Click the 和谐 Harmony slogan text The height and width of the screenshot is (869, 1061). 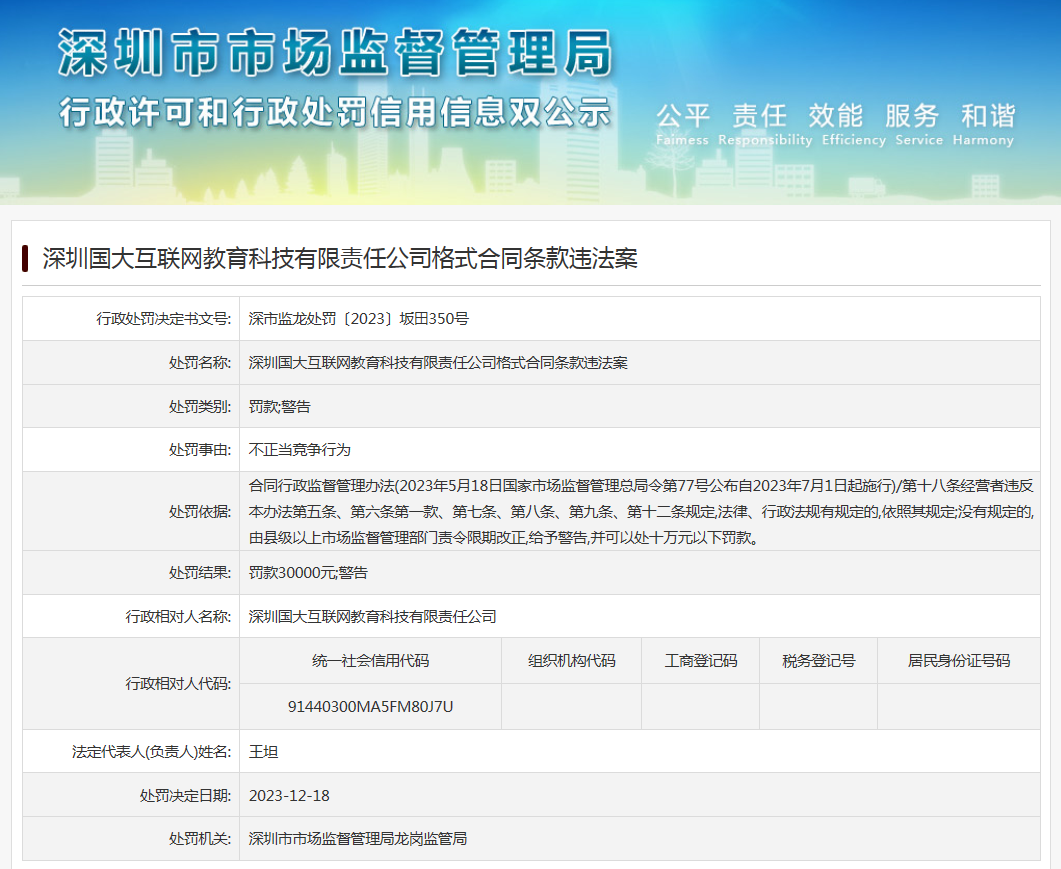(x=983, y=125)
